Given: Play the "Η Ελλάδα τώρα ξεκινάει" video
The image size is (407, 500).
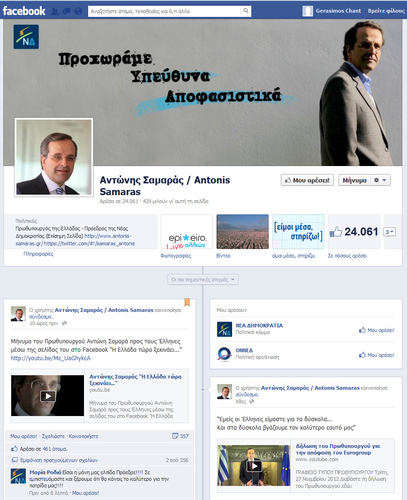Looking at the screenshot, I should tap(47, 396).
